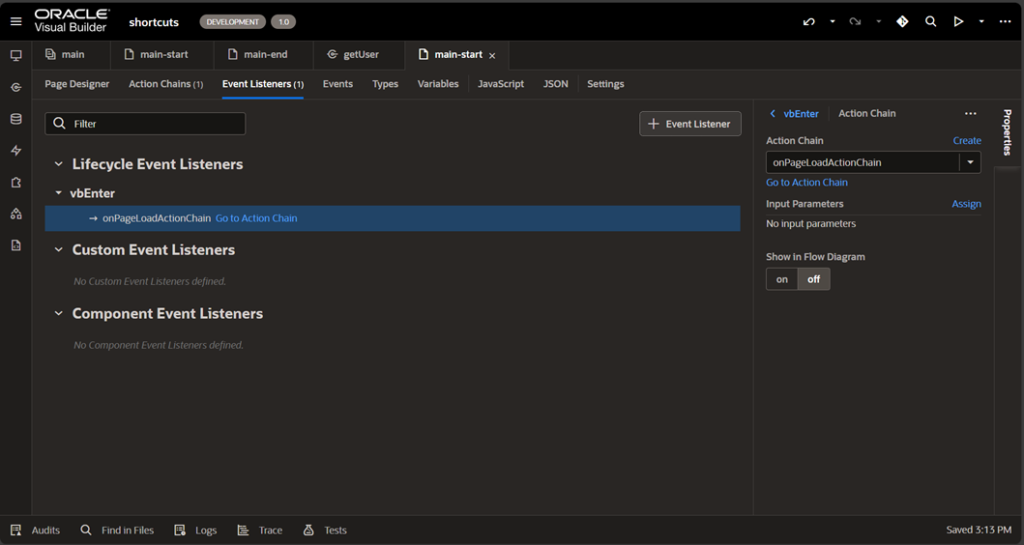Image resolution: width=1024 pixels, height=545 pixels.
Task: Click Go to Action Chain in listener row
Action: coord(256,218)
